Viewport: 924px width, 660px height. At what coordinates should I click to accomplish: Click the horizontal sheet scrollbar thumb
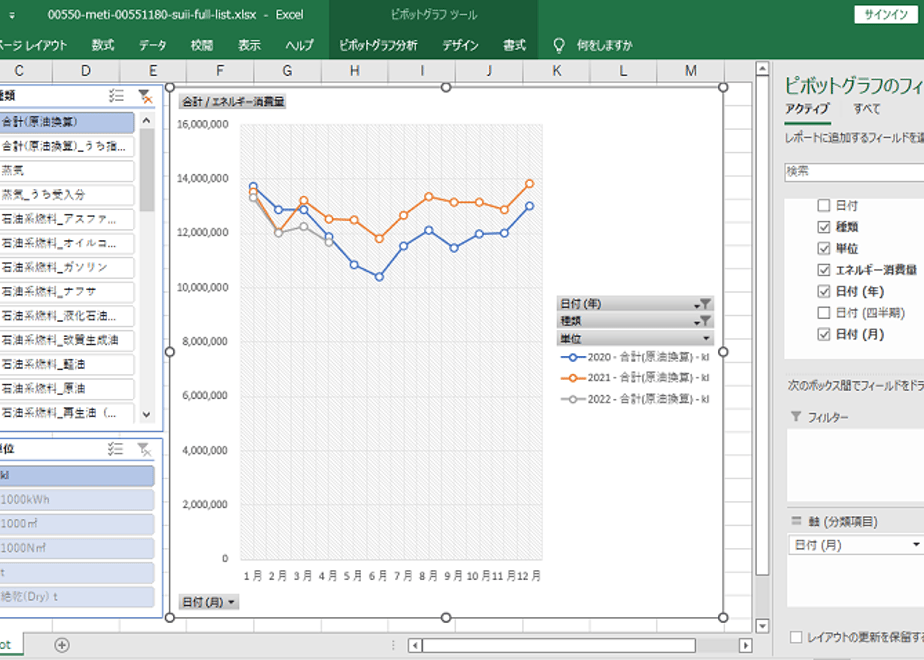tap(559, 645)
